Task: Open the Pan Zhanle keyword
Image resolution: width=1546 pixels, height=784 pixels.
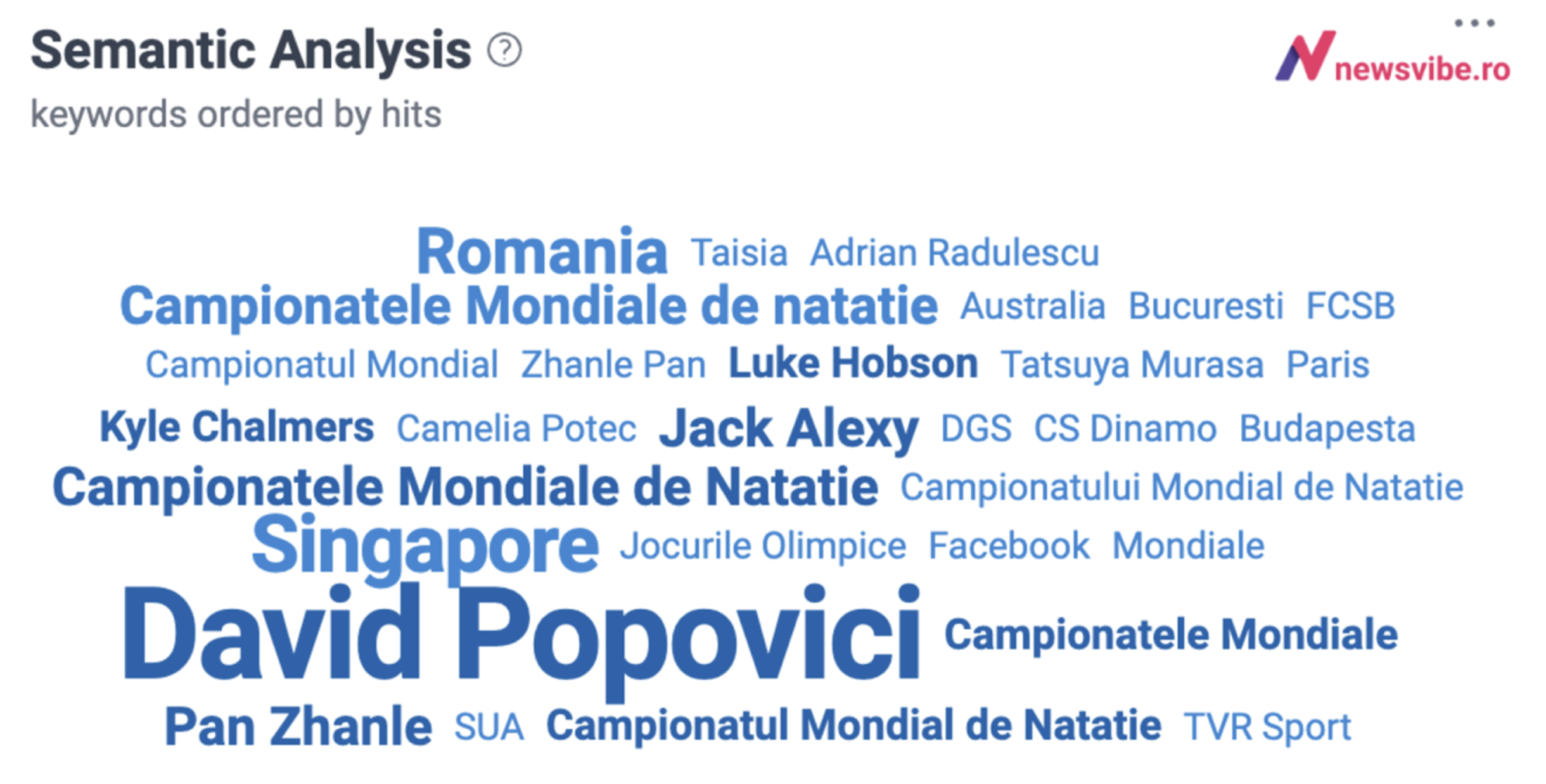Action: [298, 727]
